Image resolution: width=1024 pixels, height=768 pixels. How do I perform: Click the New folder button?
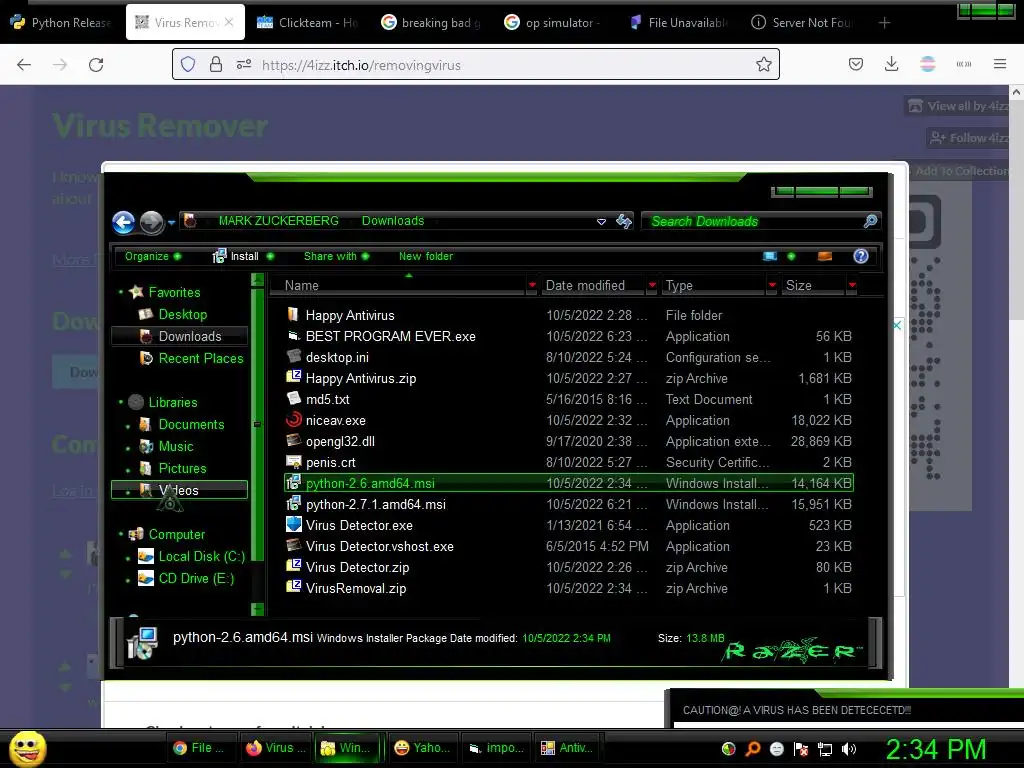[x=426, y=256]
